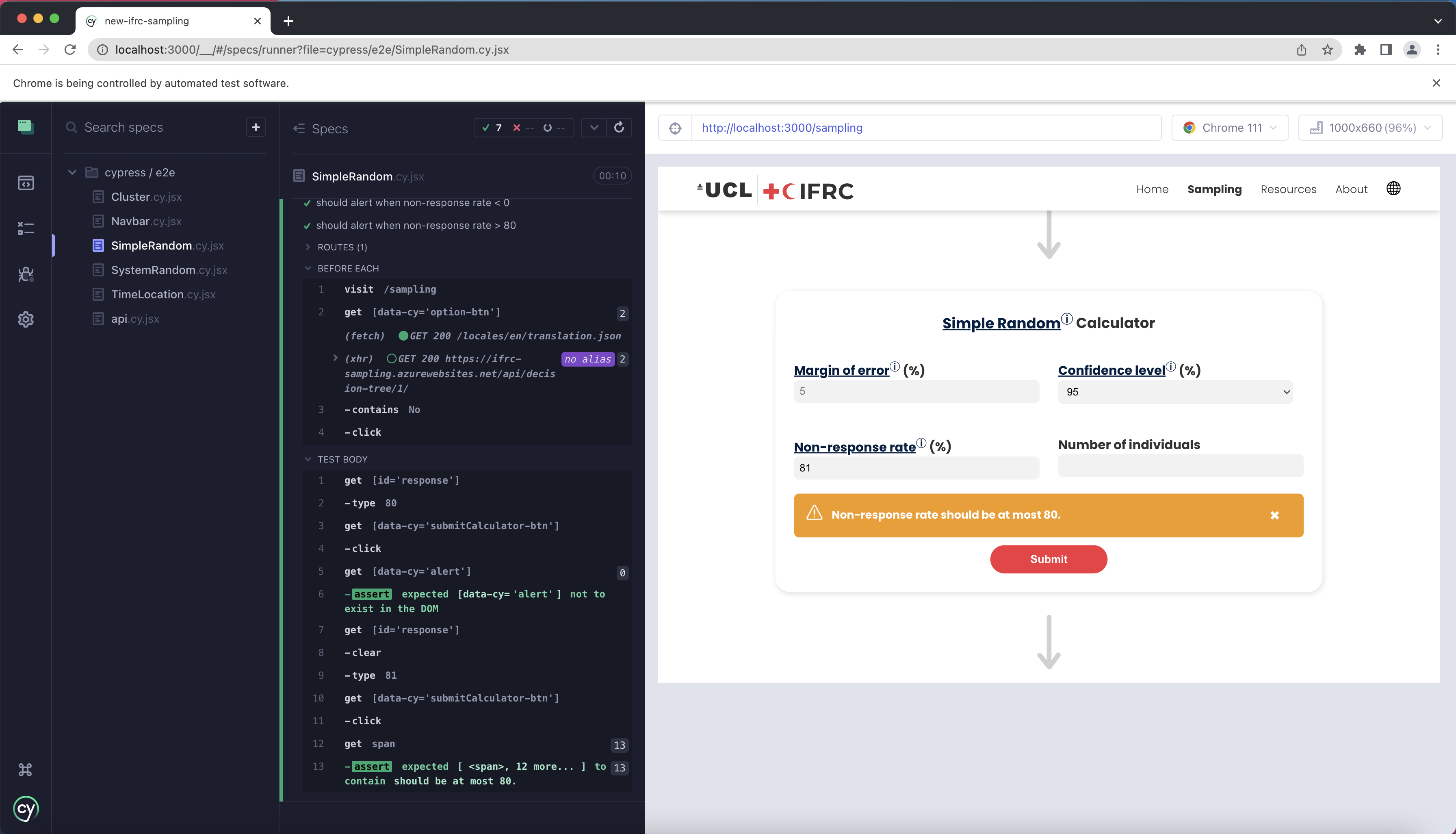
Task: Click the new-ifrc-sampling browser tab
Action: pyautogui.click(x=173, y=21)
